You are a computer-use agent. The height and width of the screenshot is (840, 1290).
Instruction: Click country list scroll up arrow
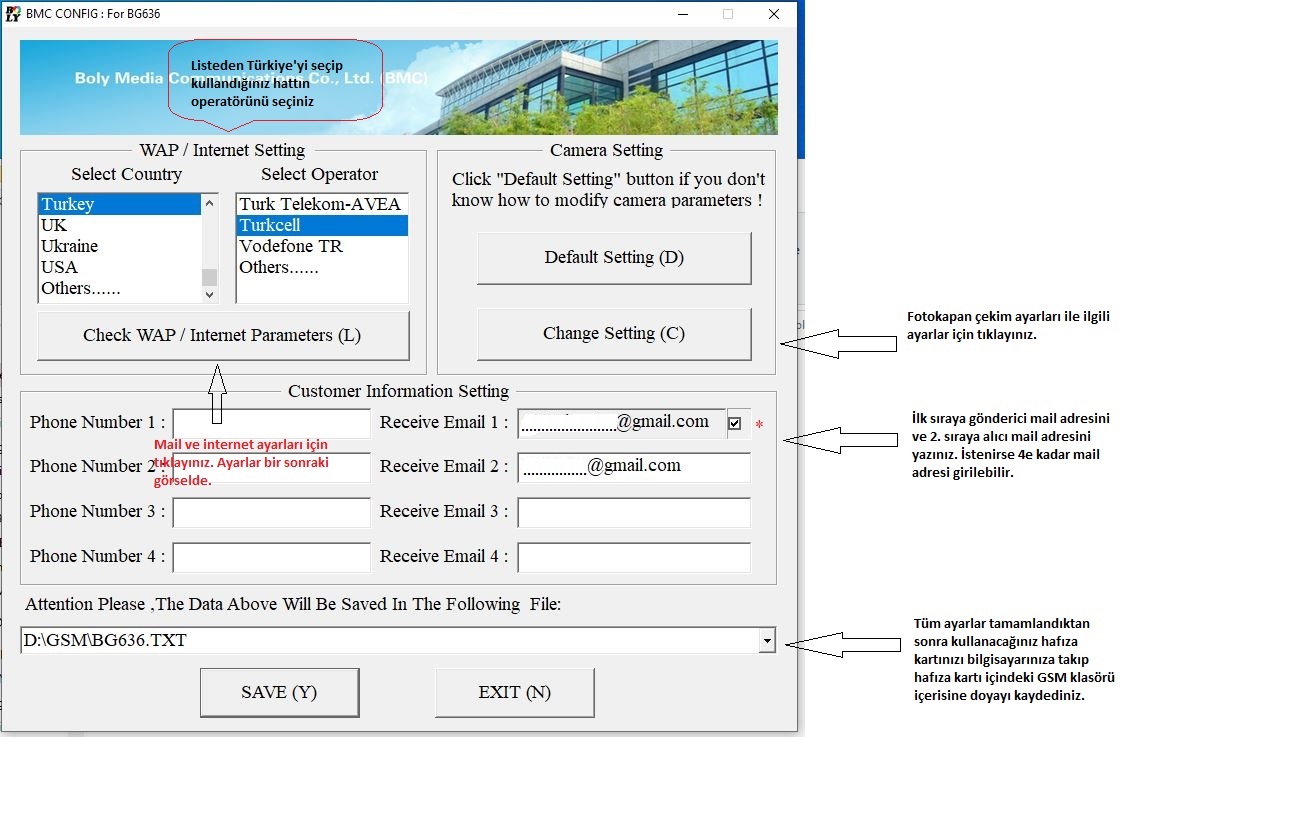tap(209, 203)
